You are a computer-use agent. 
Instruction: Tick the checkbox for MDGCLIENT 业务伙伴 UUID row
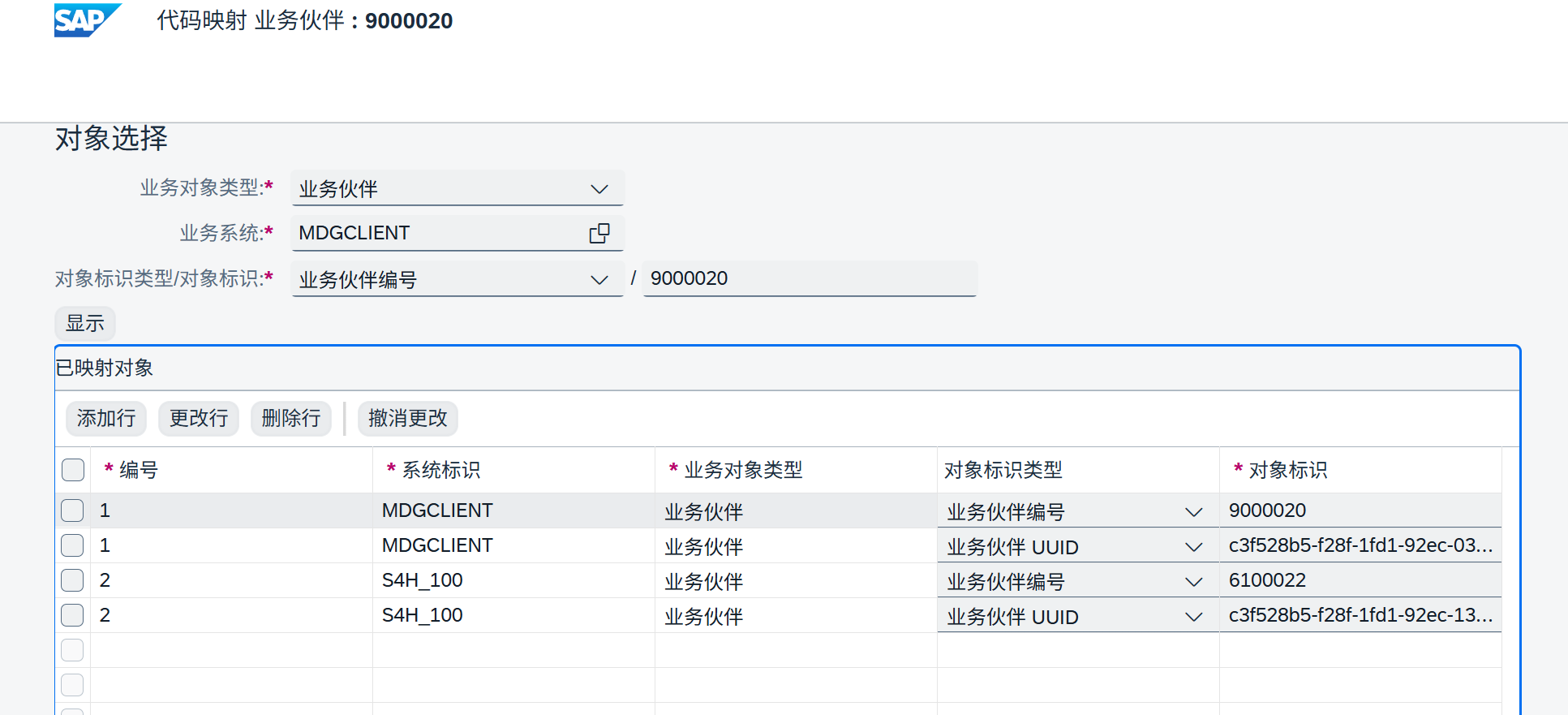point(72,545)
